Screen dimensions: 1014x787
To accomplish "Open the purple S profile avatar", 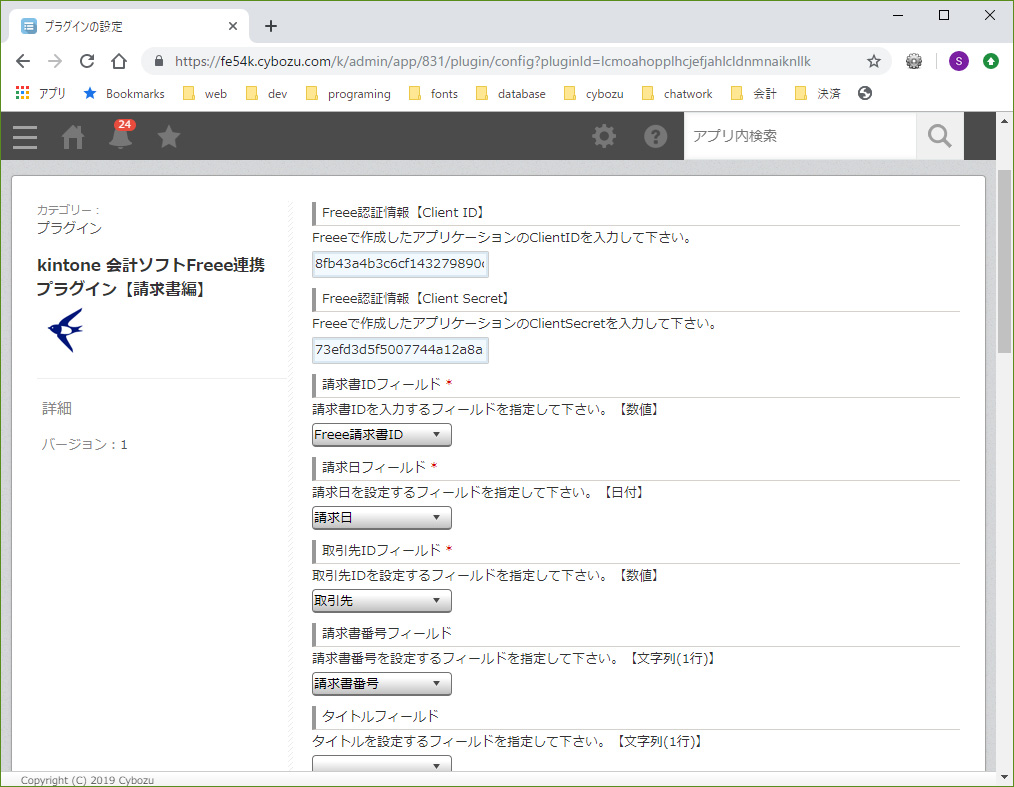I will pos(958,61).
